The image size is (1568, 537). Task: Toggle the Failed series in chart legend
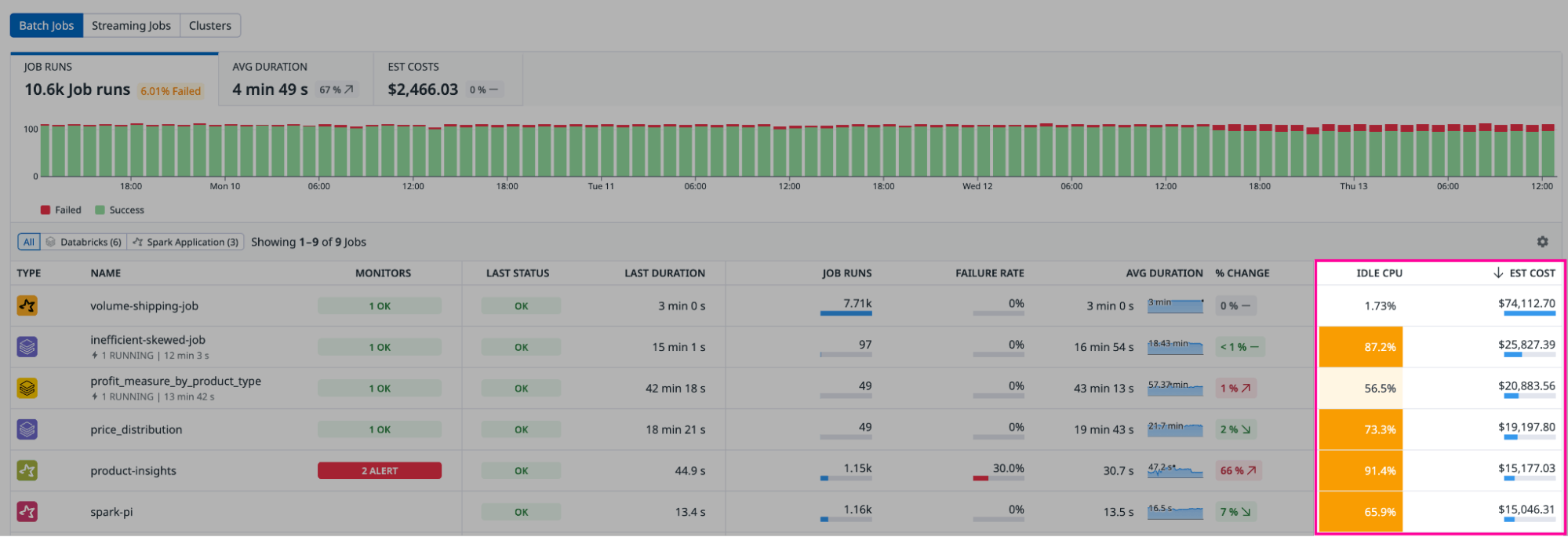(x=61, y=210)
